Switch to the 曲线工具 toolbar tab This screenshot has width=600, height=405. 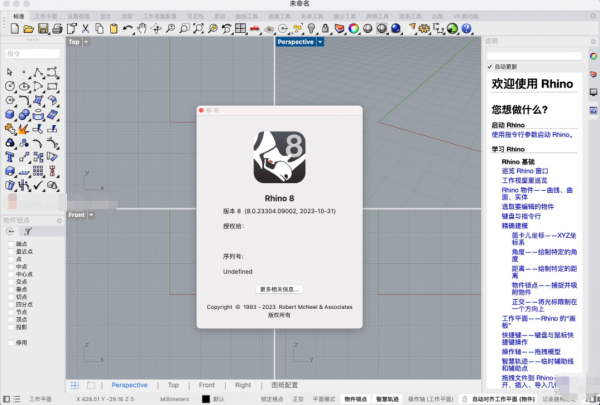coord(246,16)
